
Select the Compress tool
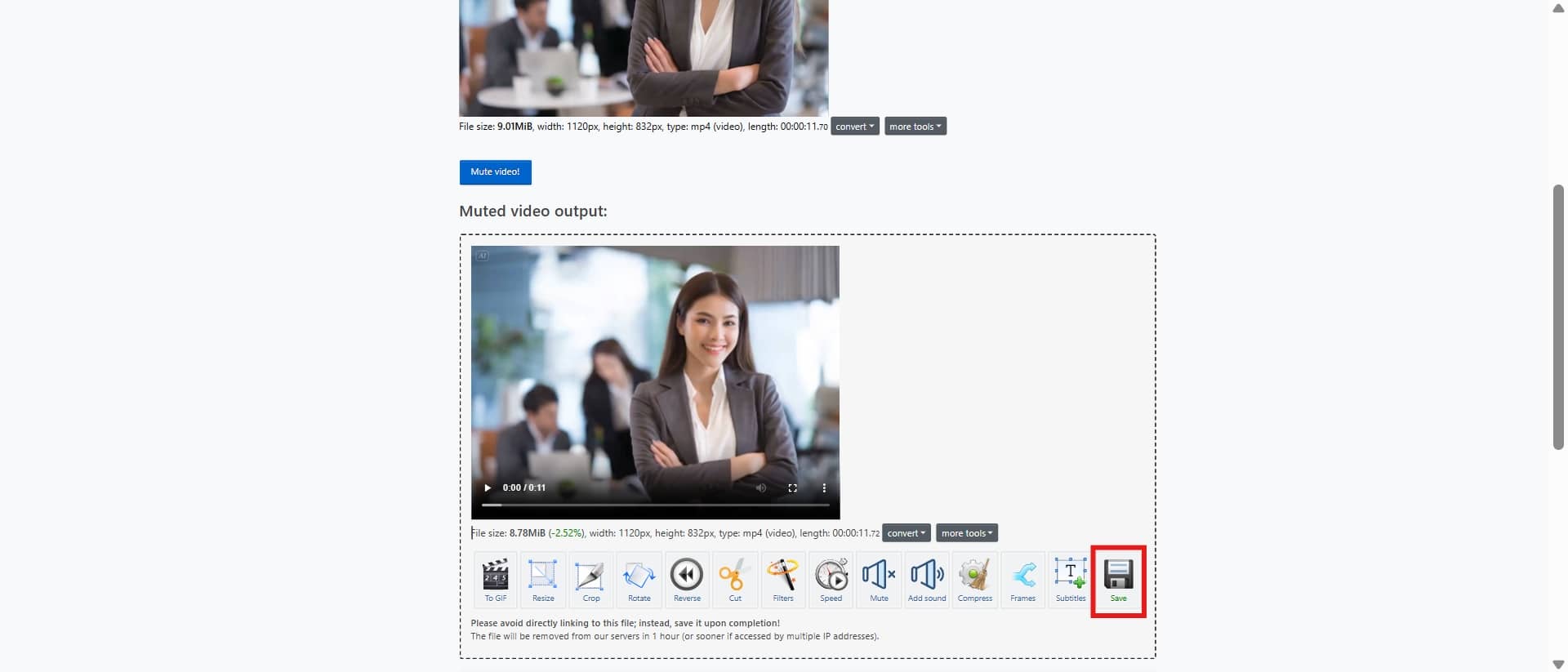975,580
